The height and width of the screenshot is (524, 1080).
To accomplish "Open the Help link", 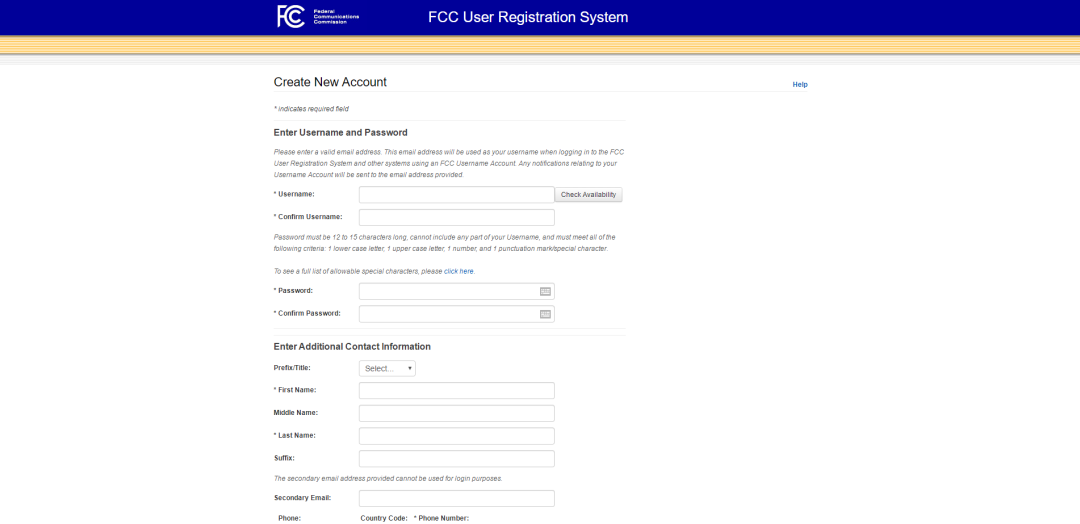I will pos(800,84).
